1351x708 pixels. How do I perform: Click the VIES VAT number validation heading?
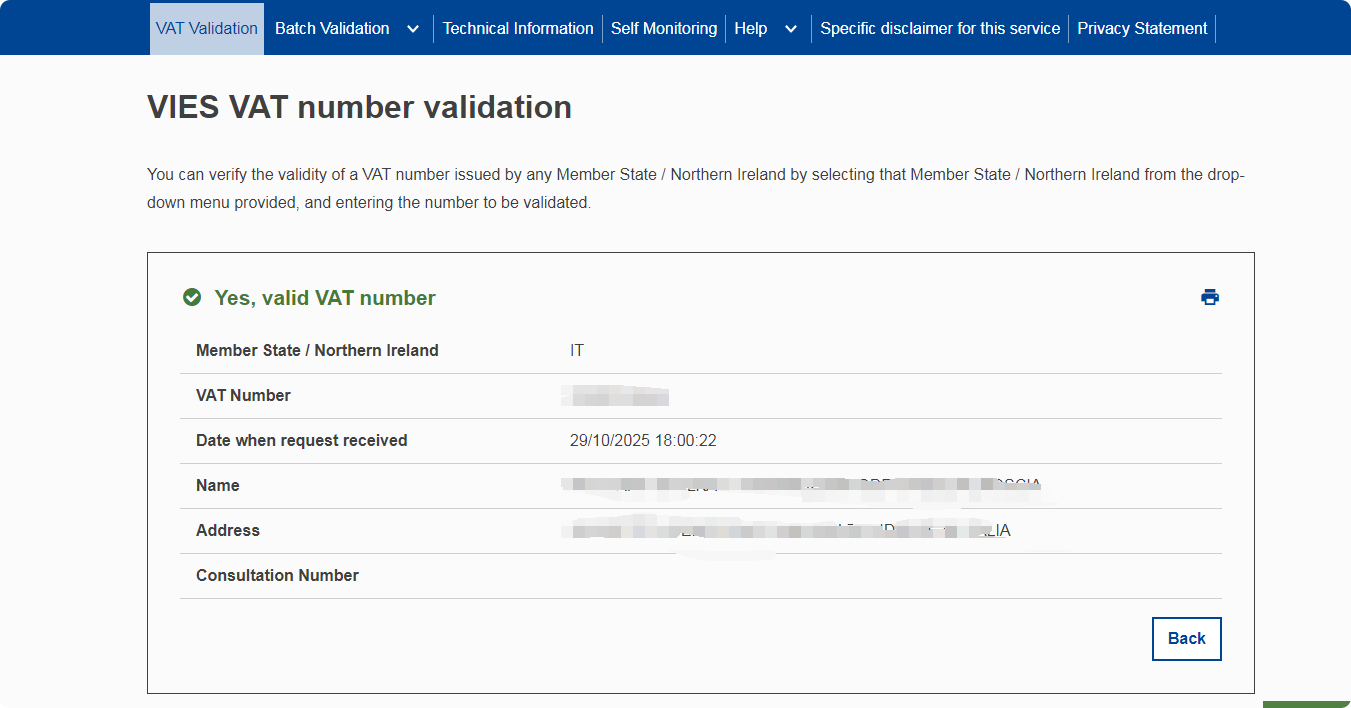[x=359, y=107]
